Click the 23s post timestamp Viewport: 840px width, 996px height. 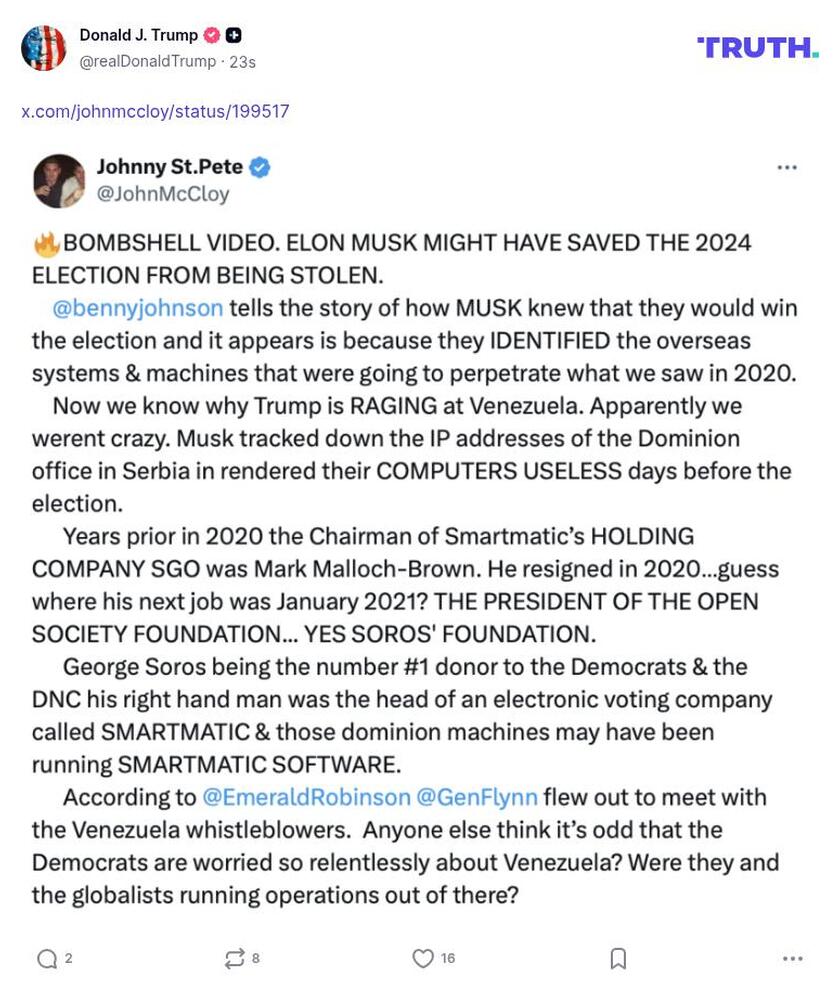[243, 61]
